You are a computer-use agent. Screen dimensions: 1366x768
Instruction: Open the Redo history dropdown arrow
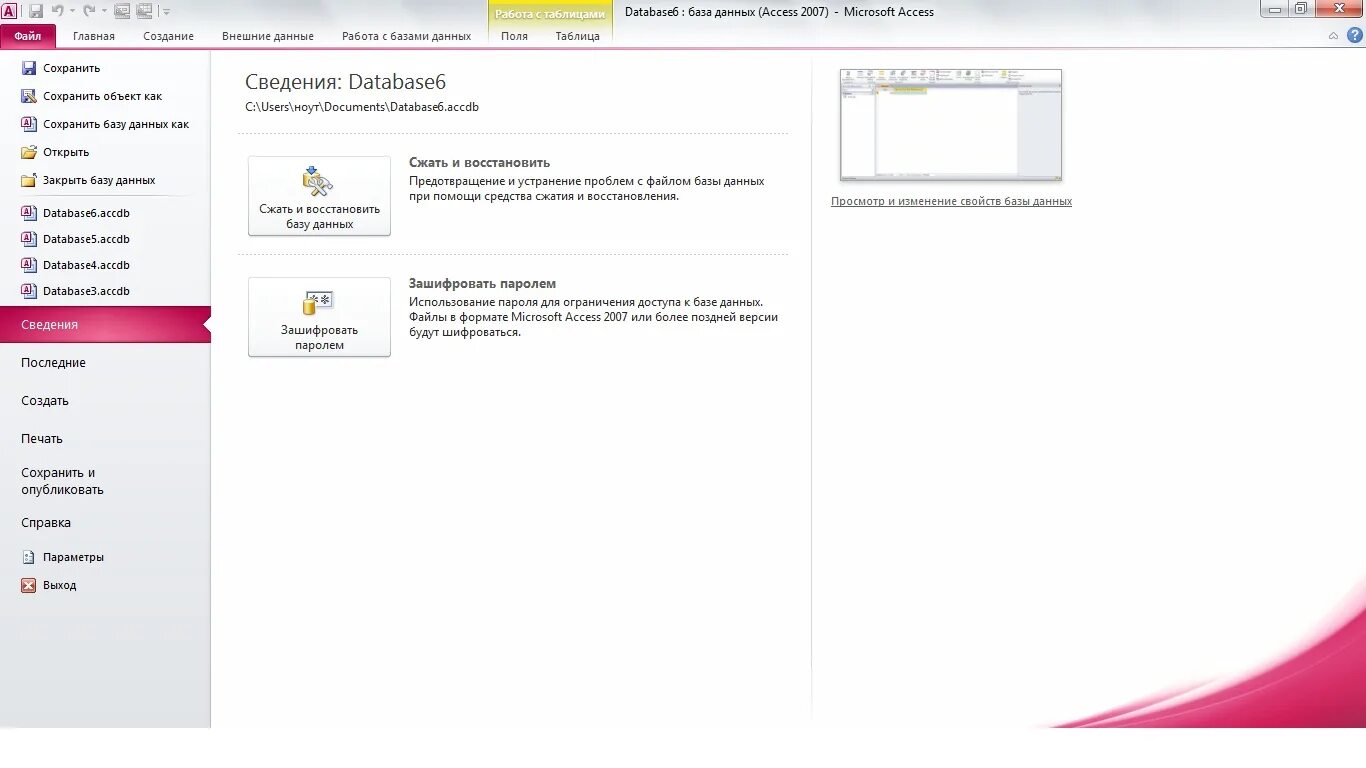(104, 12)
